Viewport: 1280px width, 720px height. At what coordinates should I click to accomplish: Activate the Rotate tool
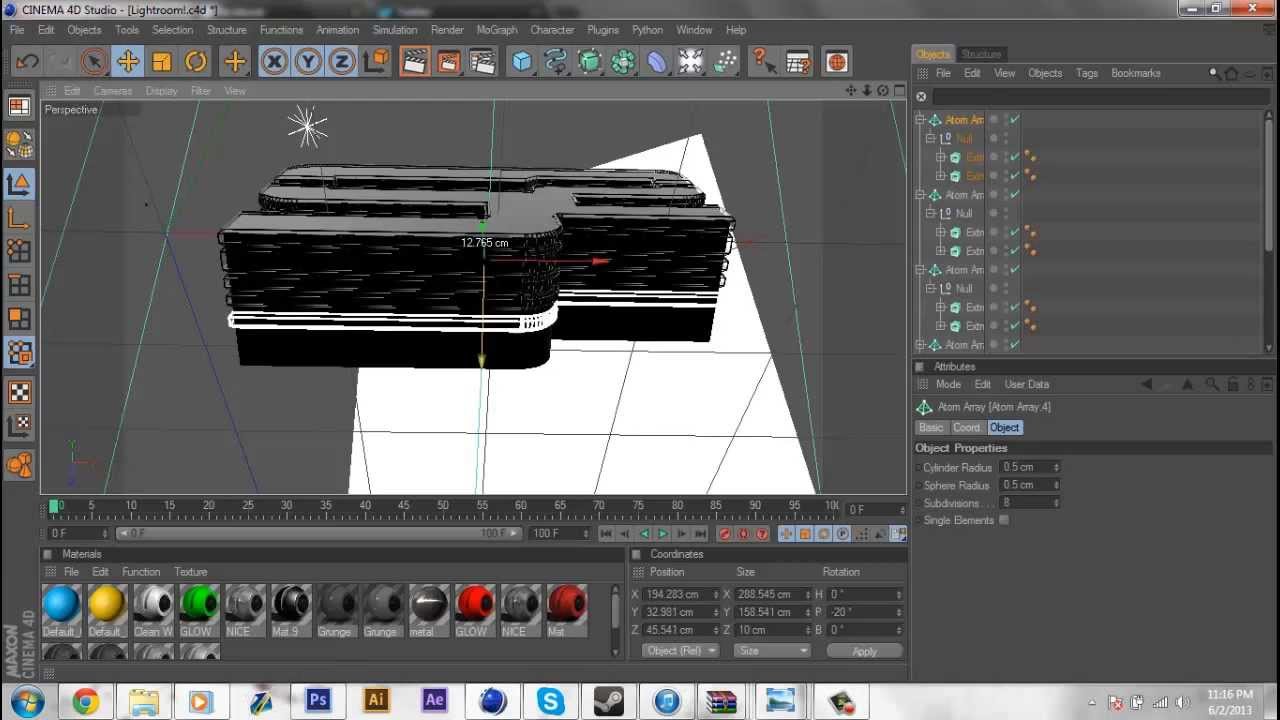tap(196, 62)
